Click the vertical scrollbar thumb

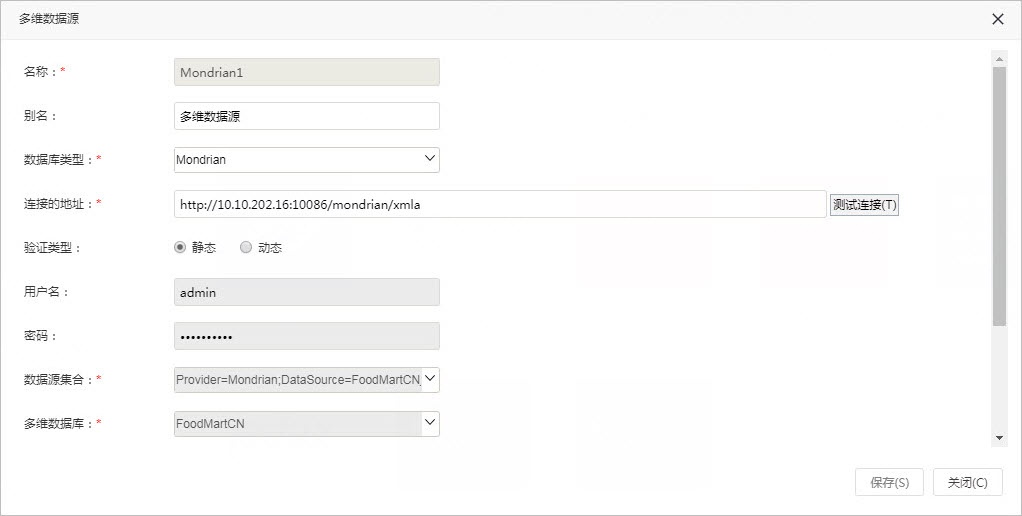coord(999,195)
